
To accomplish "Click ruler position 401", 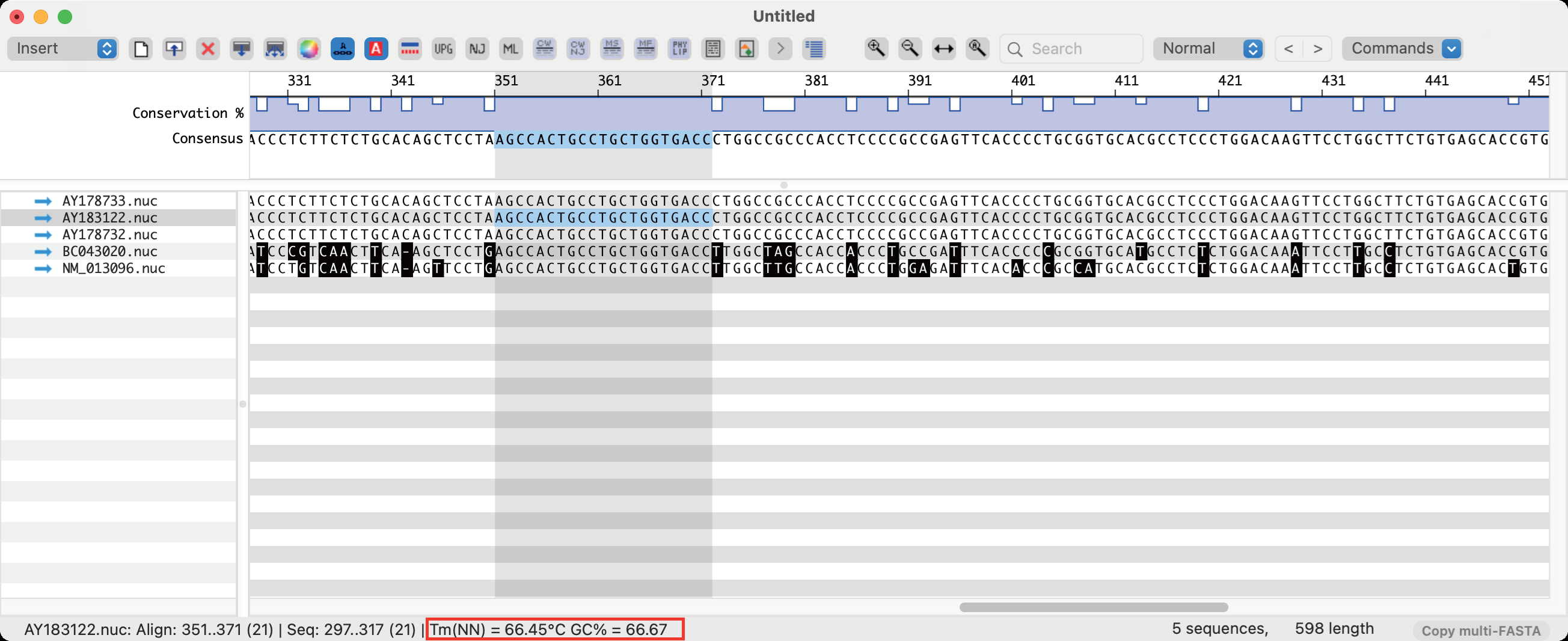I will click(1023, 81).
